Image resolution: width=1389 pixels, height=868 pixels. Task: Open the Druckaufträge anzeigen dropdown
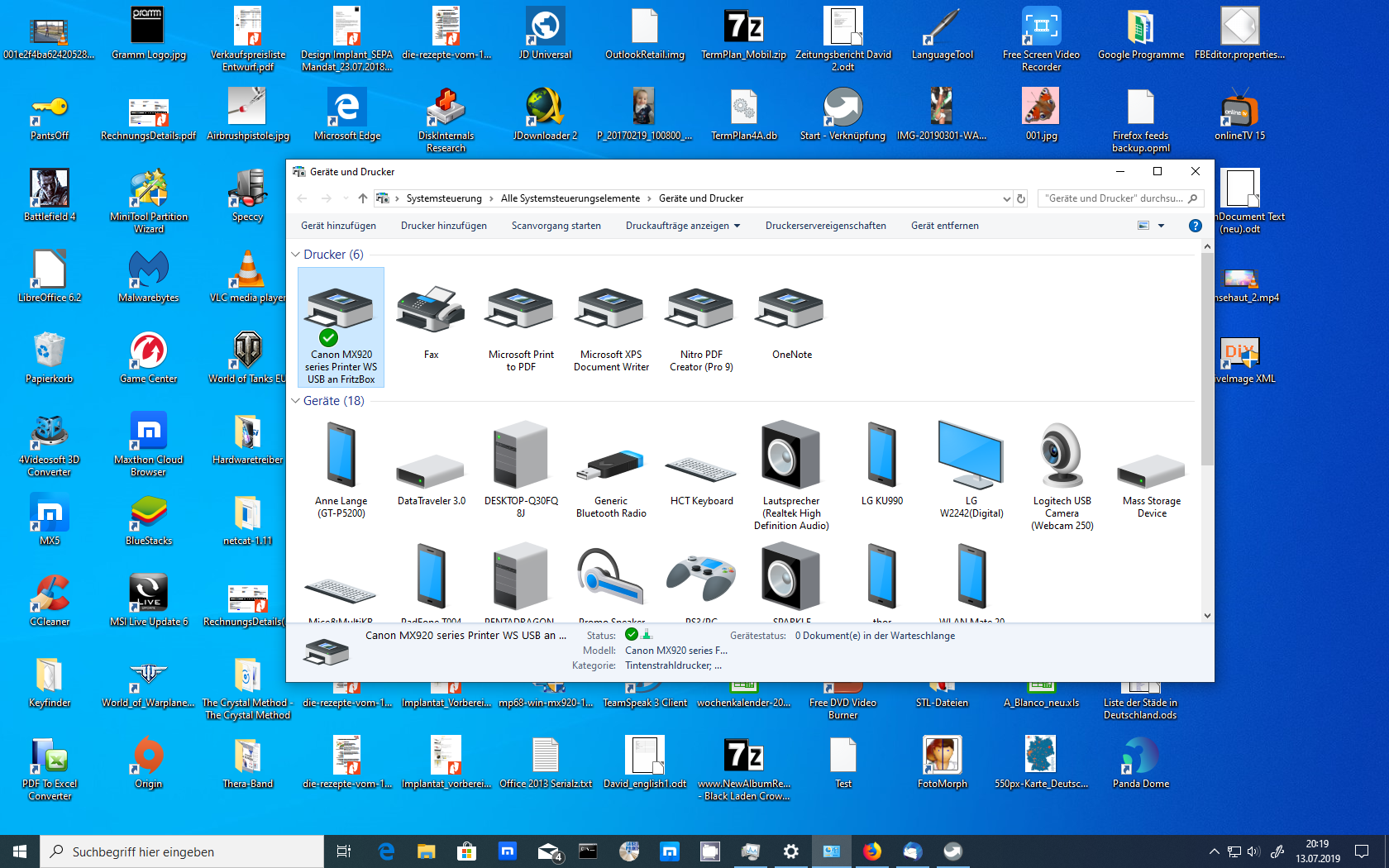point(683,226)
